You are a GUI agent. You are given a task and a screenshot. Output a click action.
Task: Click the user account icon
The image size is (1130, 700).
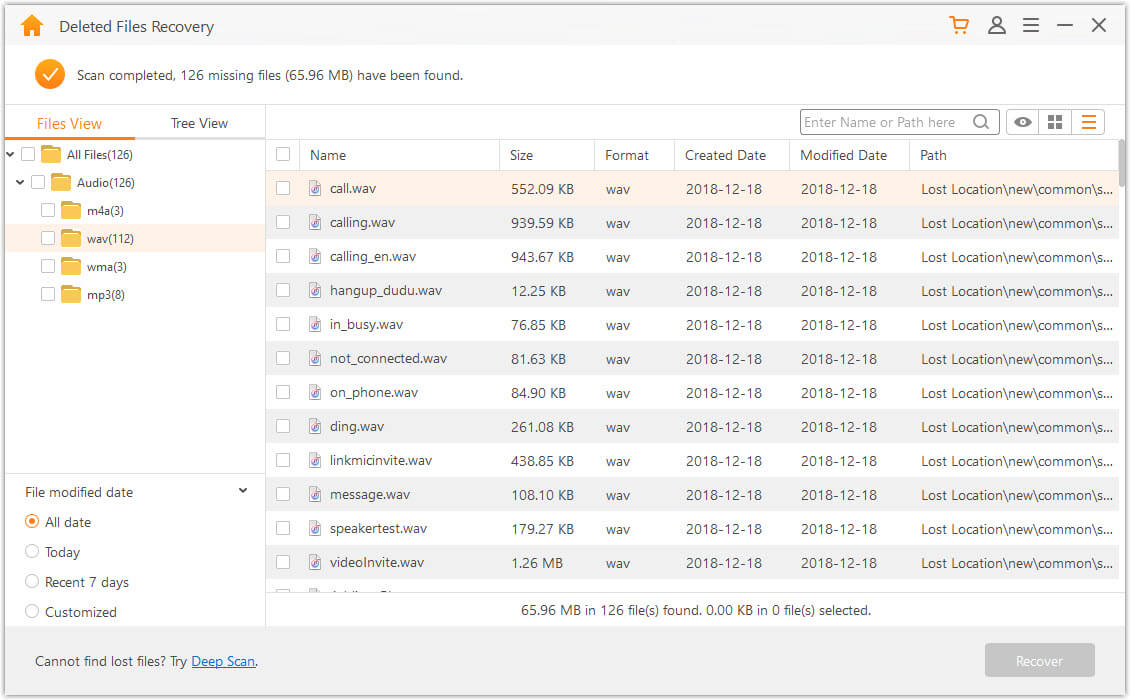[996, 24]
